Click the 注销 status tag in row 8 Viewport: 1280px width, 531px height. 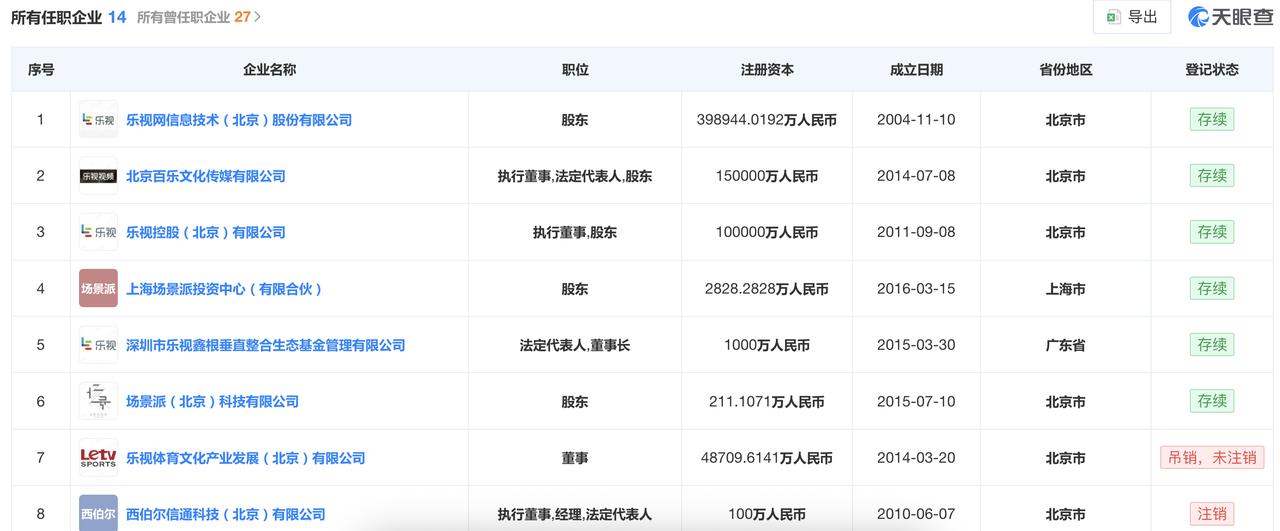(1212, 513)
